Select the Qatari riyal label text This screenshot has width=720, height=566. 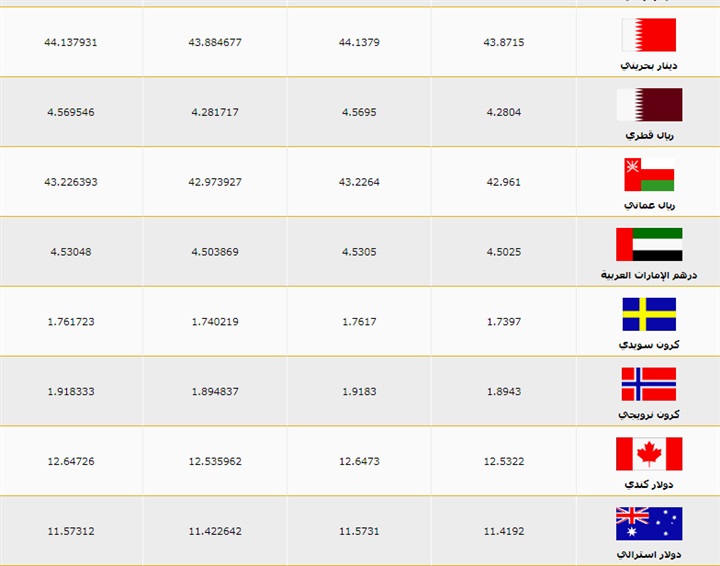(x=649, y=134)
